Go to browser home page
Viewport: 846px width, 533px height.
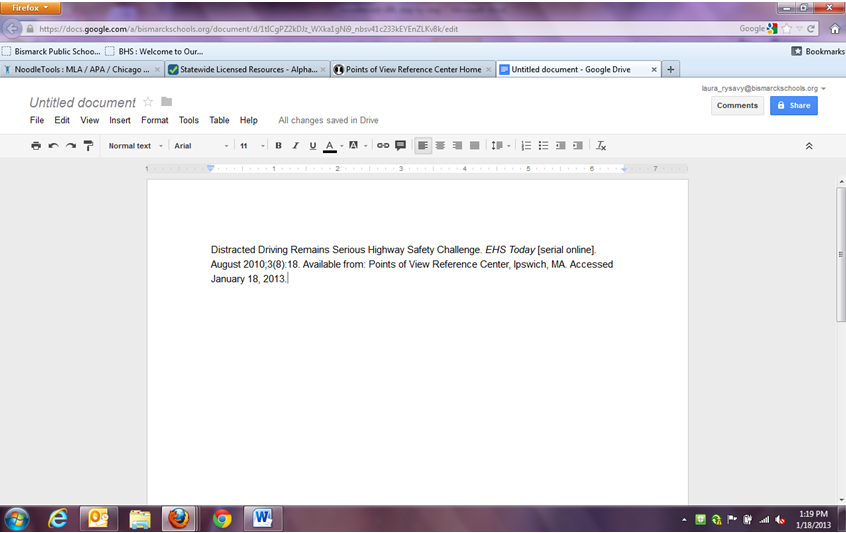[835, 29]
